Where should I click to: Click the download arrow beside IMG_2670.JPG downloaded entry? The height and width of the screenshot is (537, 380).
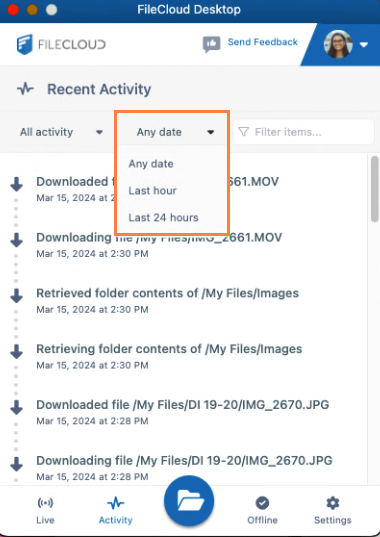tap(16, 407)
